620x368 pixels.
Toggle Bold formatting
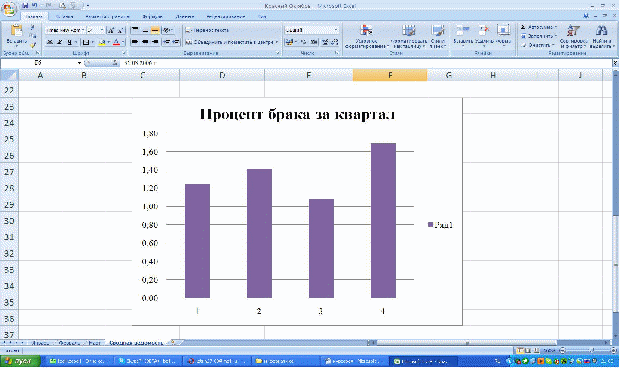click(49, 42)
